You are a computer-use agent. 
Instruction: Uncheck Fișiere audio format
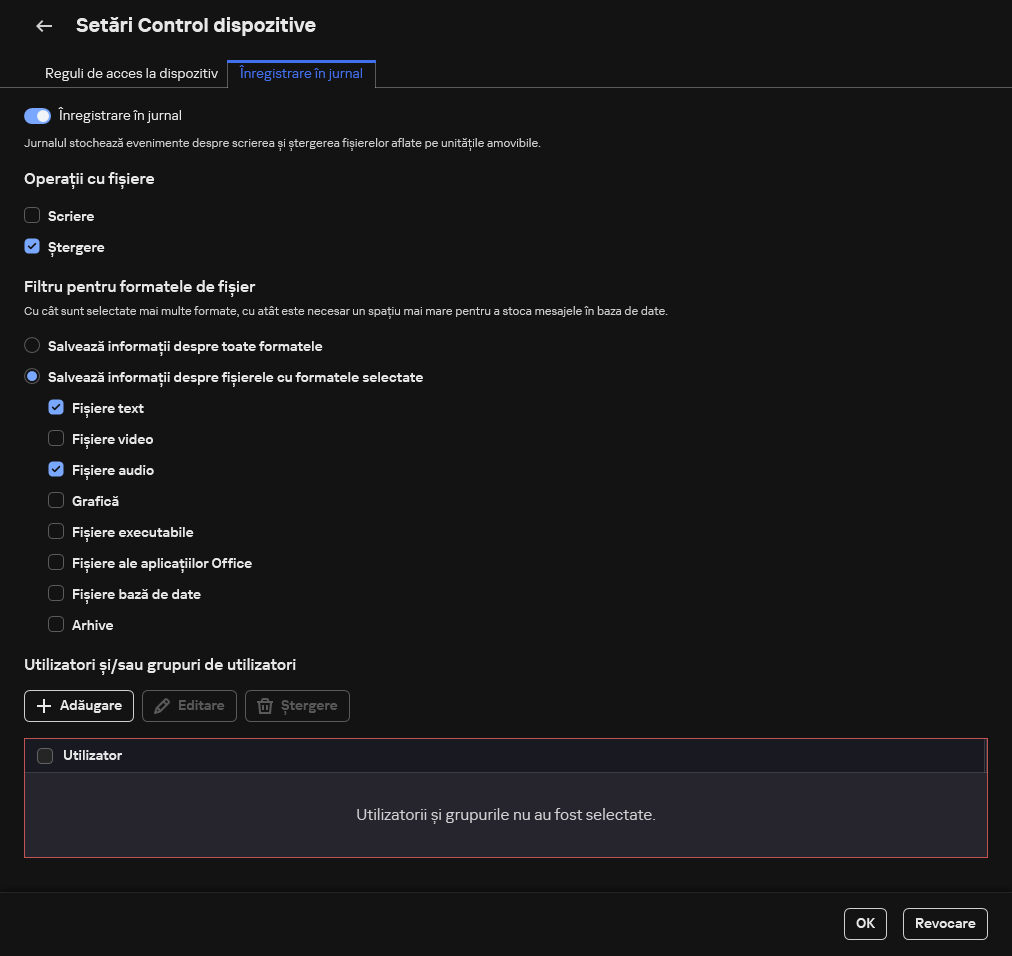click(56, 470)
